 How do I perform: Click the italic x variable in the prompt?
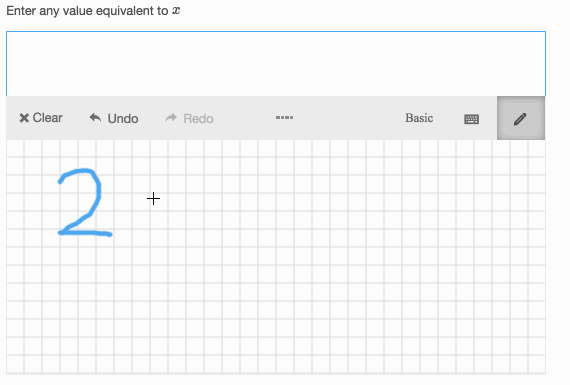pyautogui.click(x=176, y=11)
